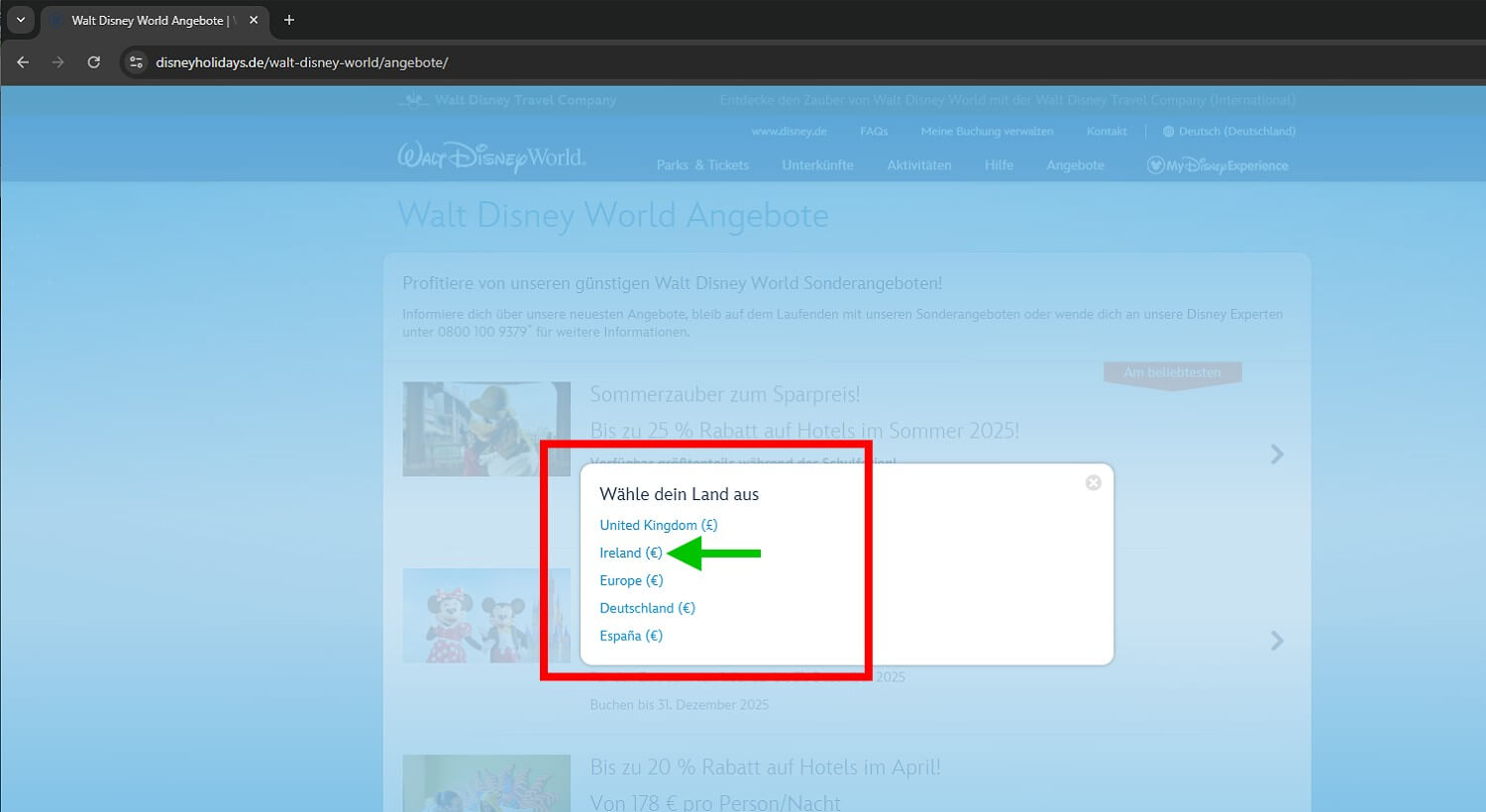Open site information icon in address bar
Viewport: 1486px width, 812px height.
point(137,62)
